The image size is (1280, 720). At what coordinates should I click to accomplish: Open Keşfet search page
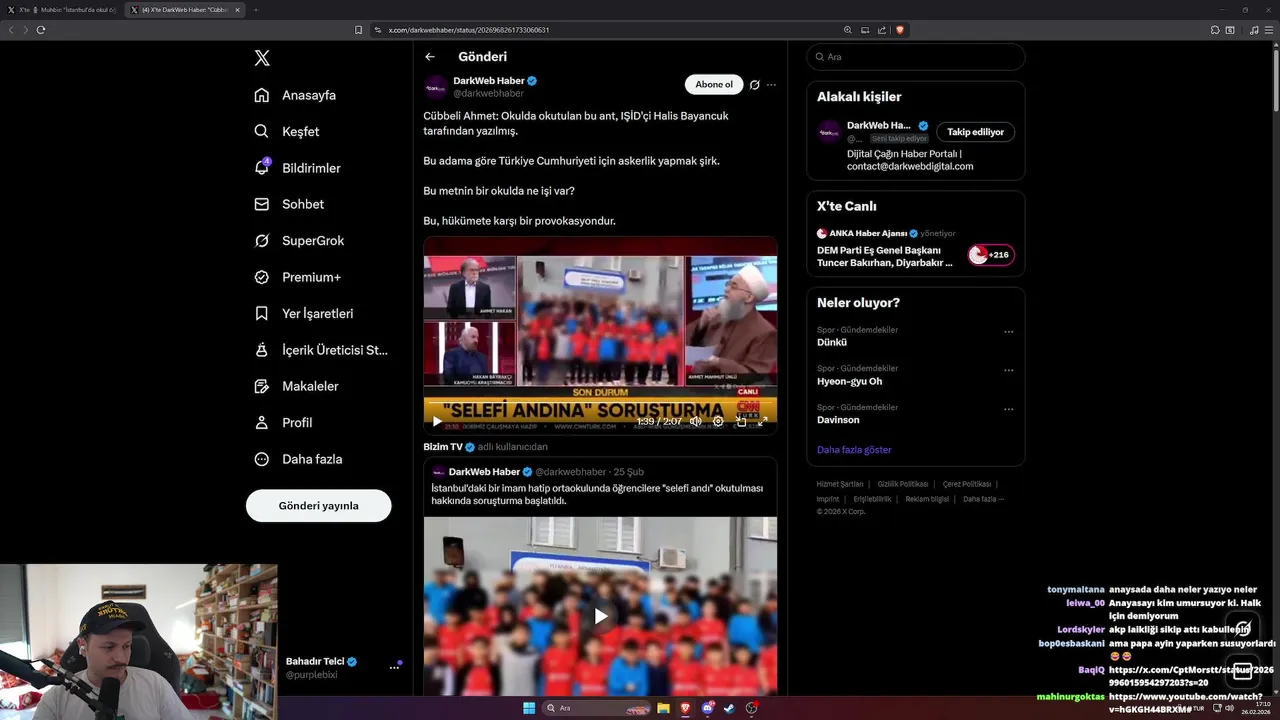287,131
